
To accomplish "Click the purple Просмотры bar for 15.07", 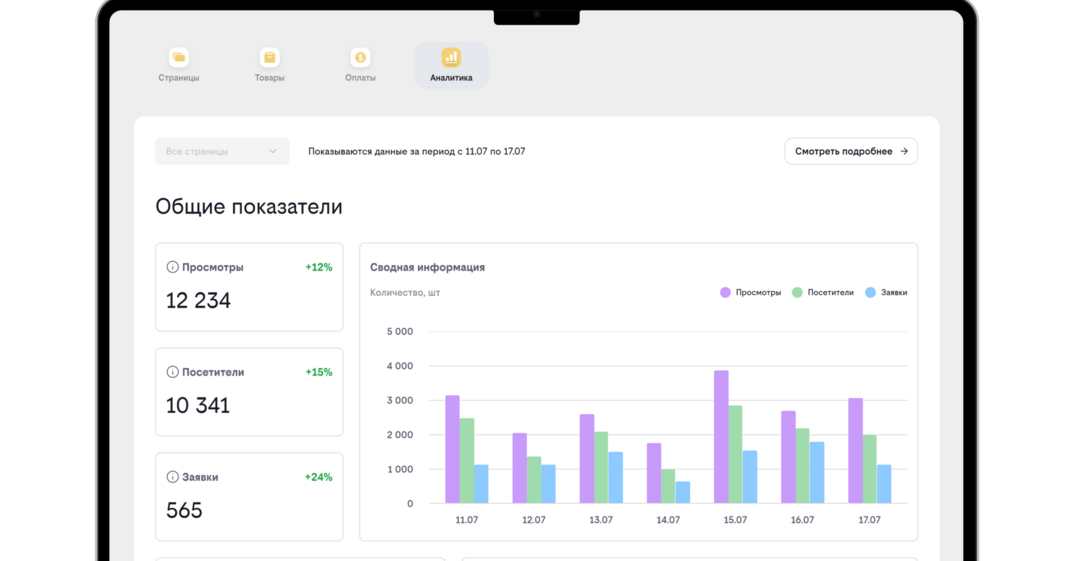I will (x=721, y=437).
